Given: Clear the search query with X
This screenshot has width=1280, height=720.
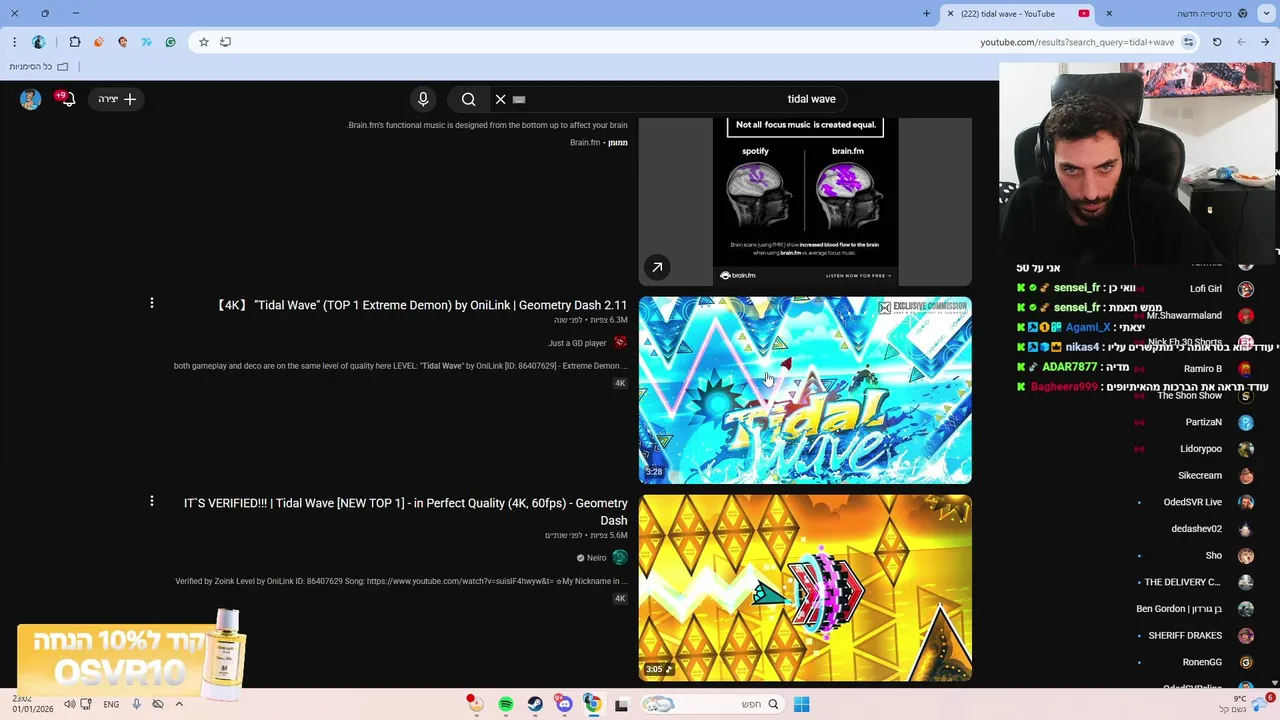Looking at the screenshot, I should pyautogui.click(x=501, y=99).
